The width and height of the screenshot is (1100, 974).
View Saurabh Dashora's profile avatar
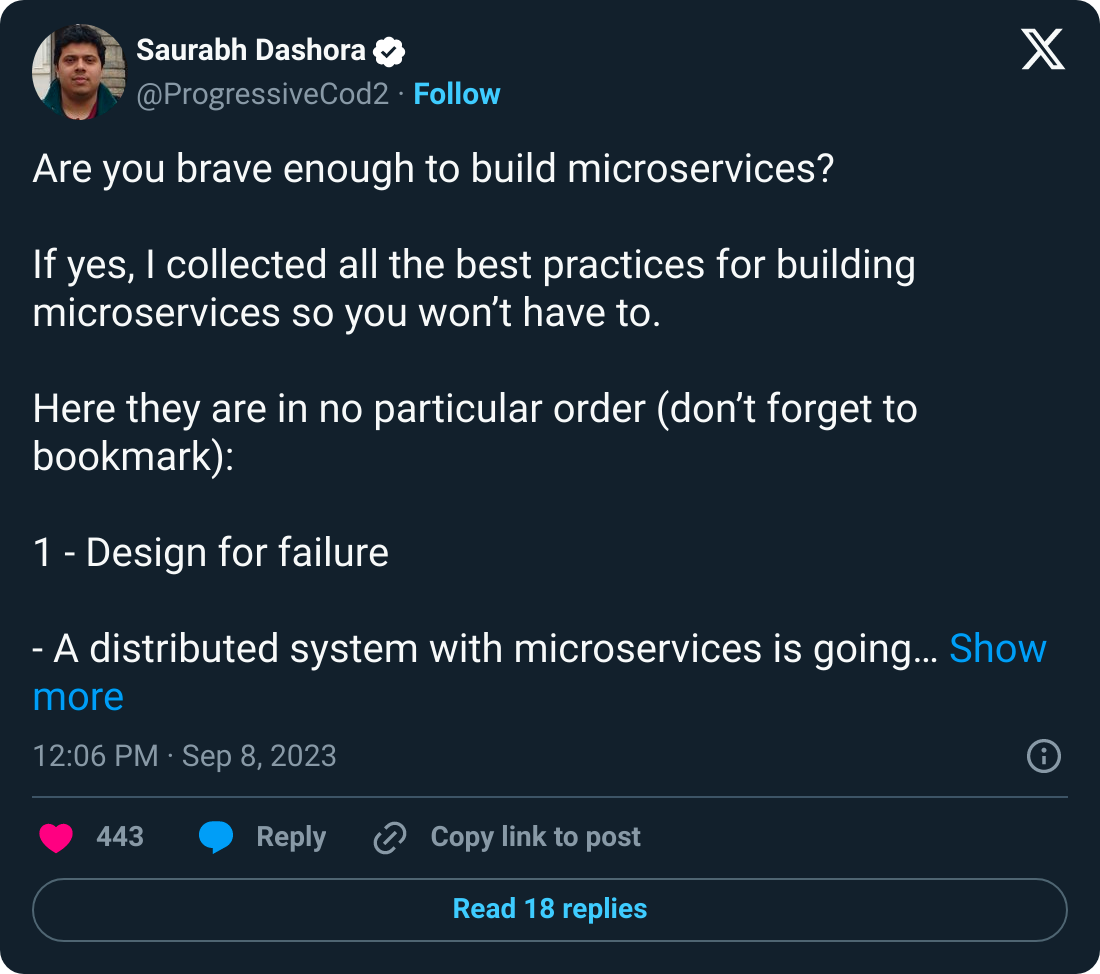(x=80, y=72)
